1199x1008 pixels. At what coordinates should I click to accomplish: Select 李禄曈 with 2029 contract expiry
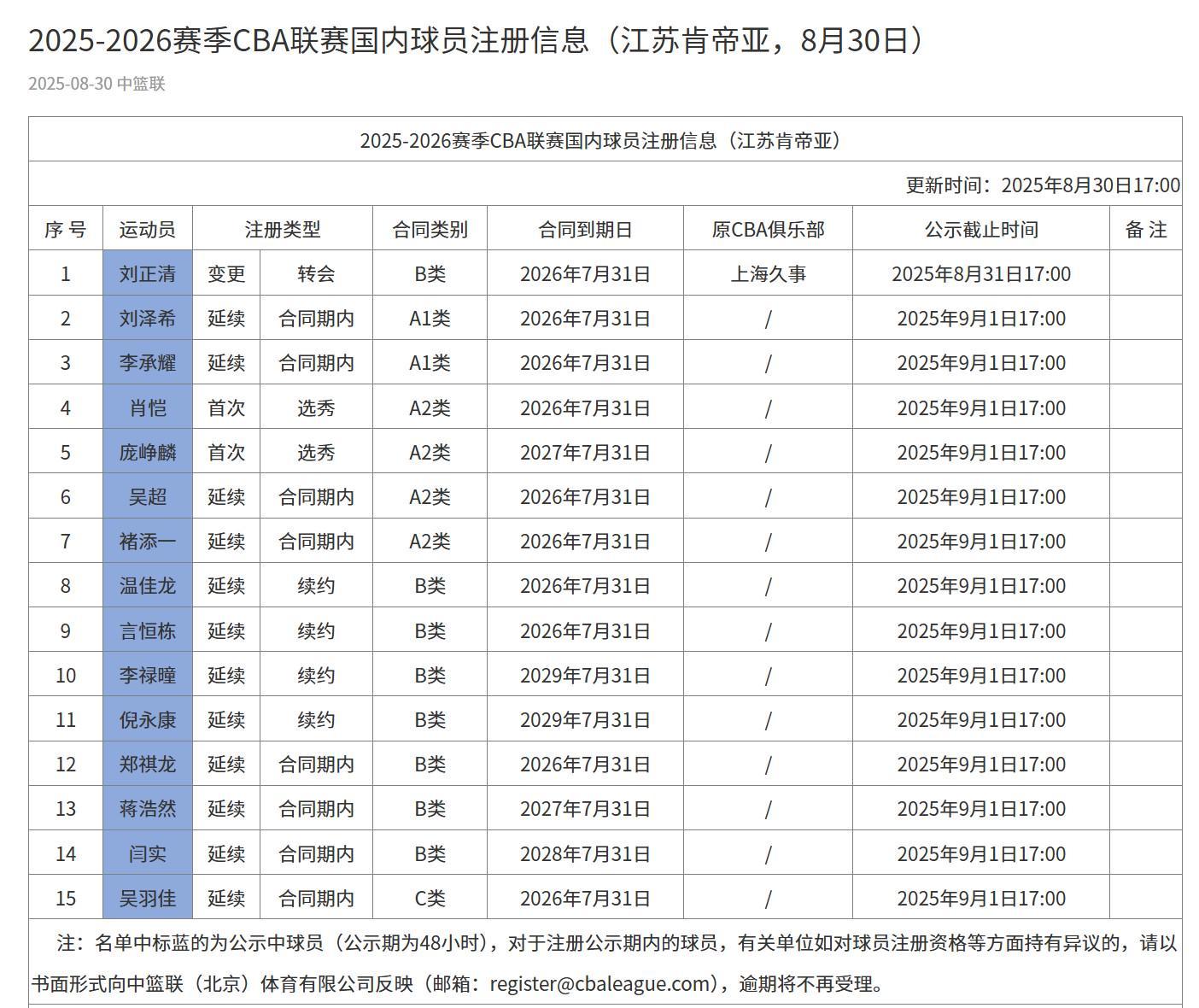(x=147, y=675)
